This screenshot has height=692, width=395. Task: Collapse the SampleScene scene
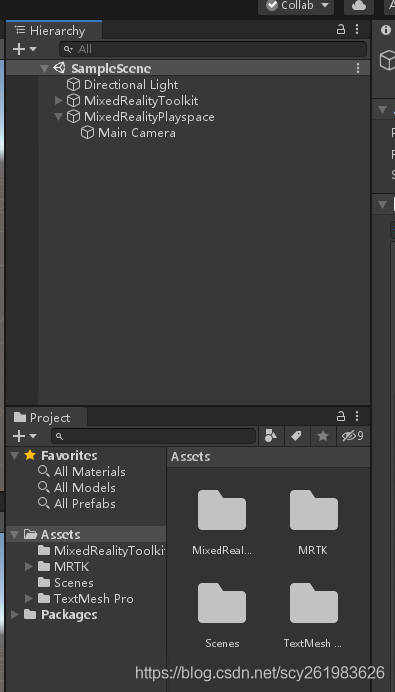44,68
